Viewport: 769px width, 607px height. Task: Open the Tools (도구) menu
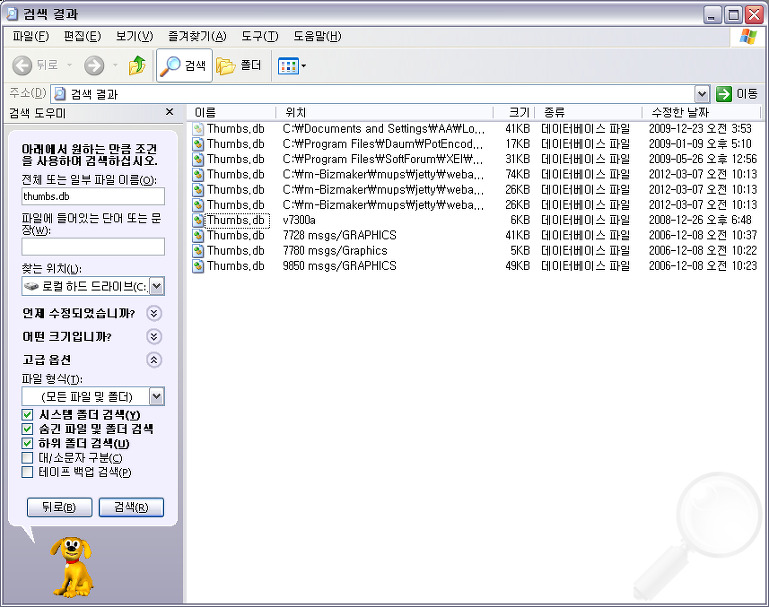click(259, 36)
